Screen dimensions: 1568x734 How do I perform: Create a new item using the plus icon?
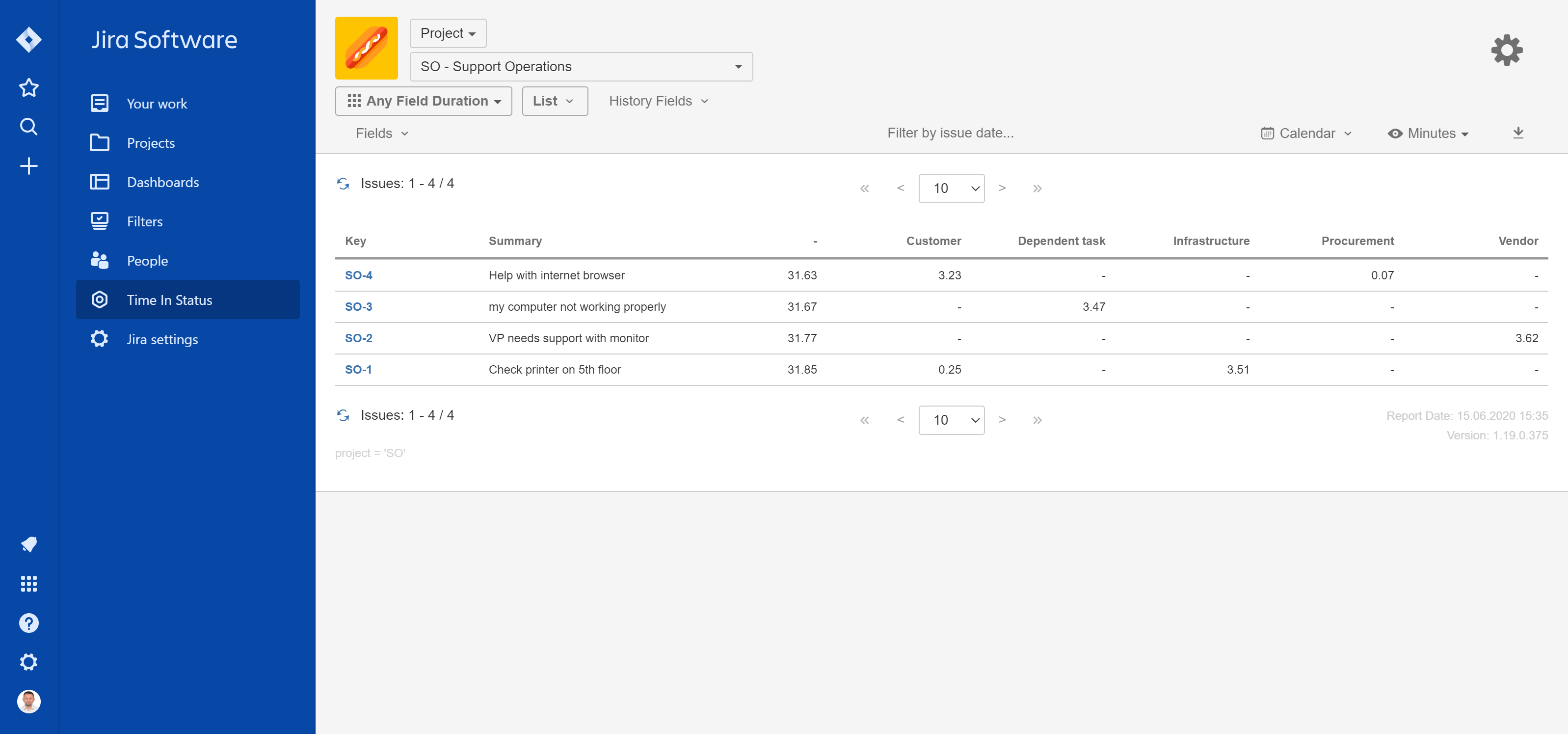pos(28,165)
